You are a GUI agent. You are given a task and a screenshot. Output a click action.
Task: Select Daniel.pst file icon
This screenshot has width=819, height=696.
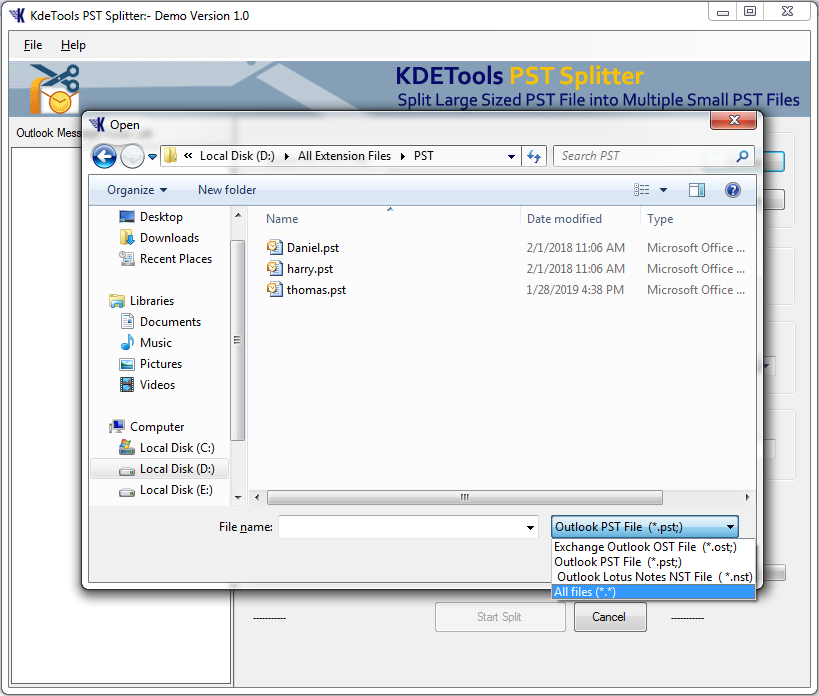tap(274, 247)
